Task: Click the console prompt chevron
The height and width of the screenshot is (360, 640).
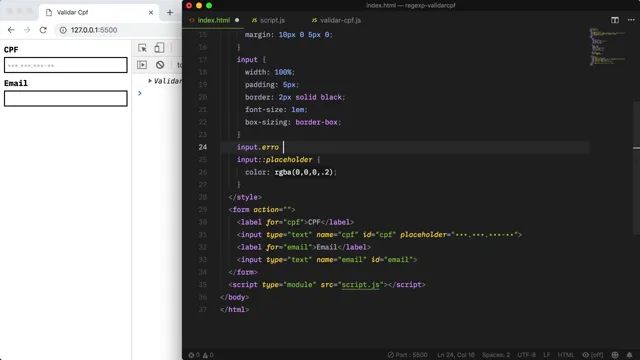Action: [x=140, y=93]
